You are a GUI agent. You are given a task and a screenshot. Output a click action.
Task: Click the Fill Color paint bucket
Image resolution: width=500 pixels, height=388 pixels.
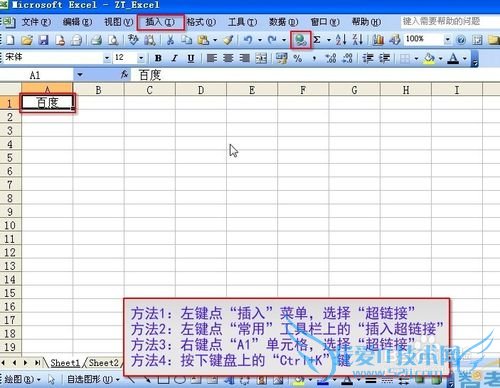pos(429,59)
